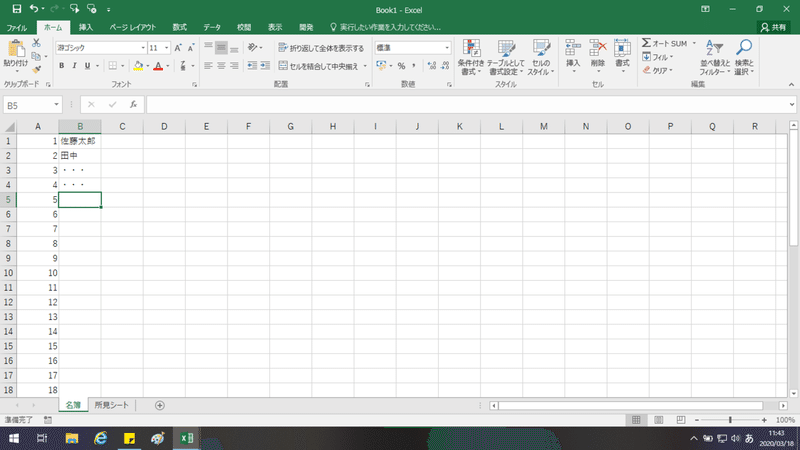Viewport: 800px width, 450px height.
Task: Click the Format Painter brush icon
Action: click(x=36, y=69)
